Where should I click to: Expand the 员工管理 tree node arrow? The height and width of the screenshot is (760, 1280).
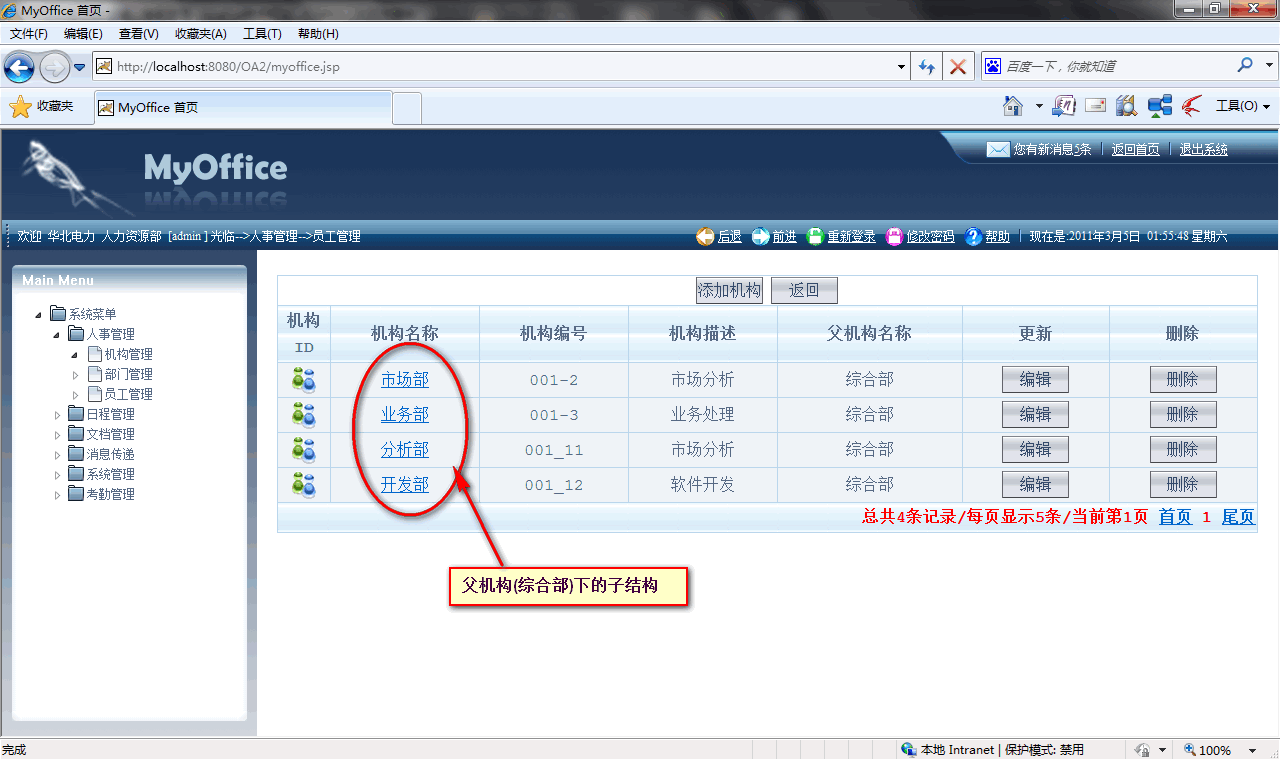75,395
